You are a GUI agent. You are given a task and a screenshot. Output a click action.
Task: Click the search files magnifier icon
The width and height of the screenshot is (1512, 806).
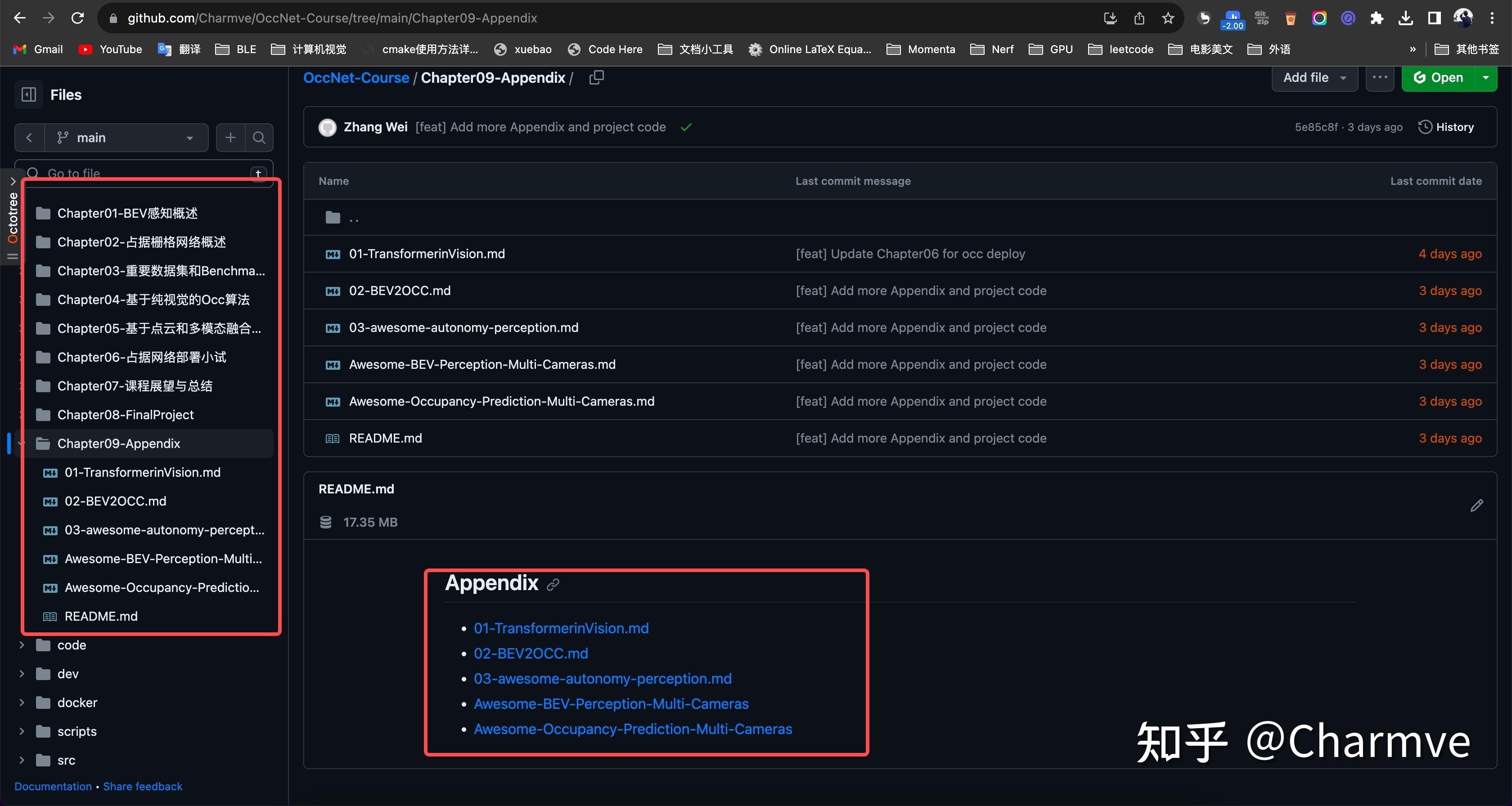259,138
